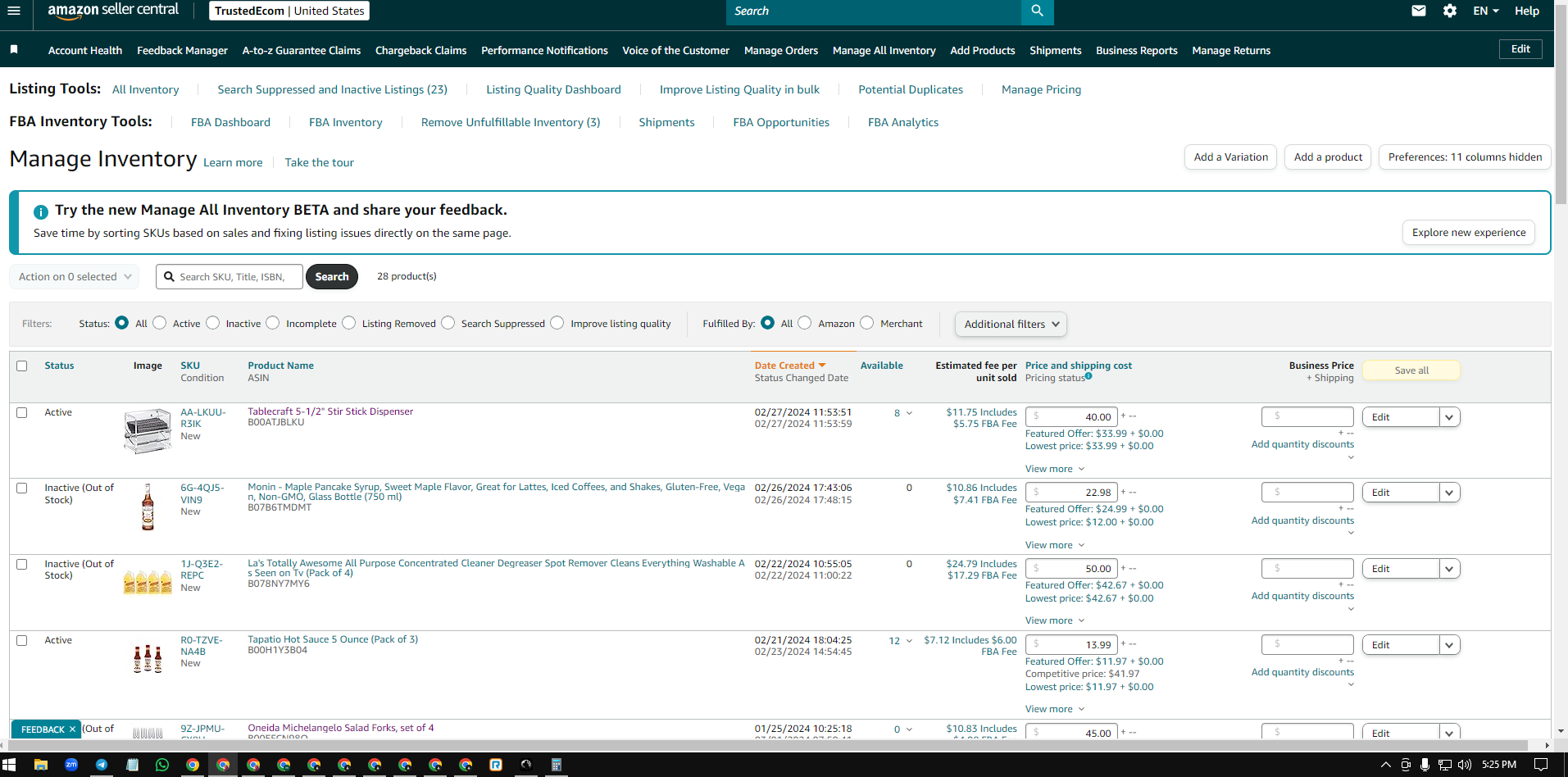Click the Meet Now camera tray icon

(1406, 765)
